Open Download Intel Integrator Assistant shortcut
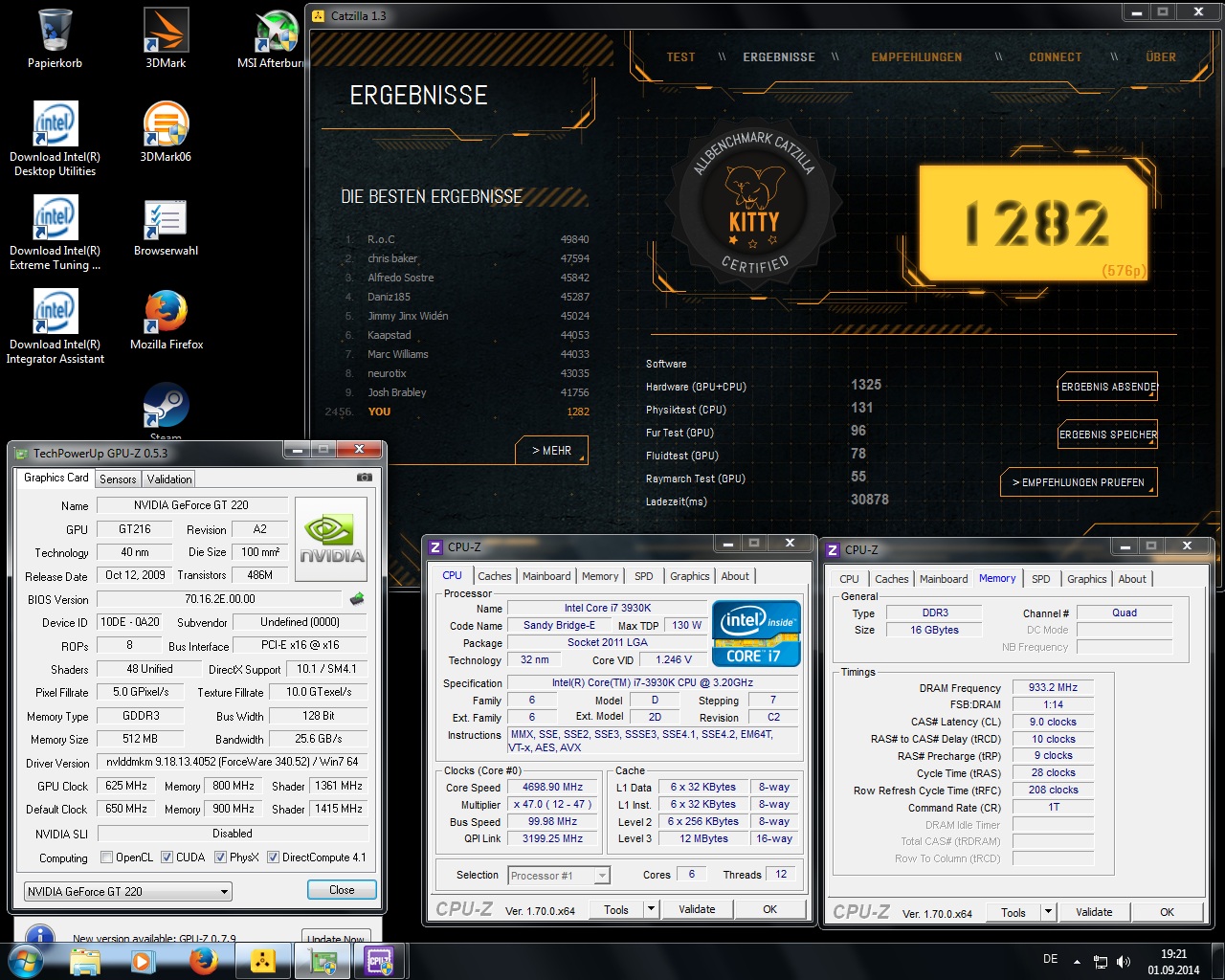 pyautogui.click(x=55, y=326)
